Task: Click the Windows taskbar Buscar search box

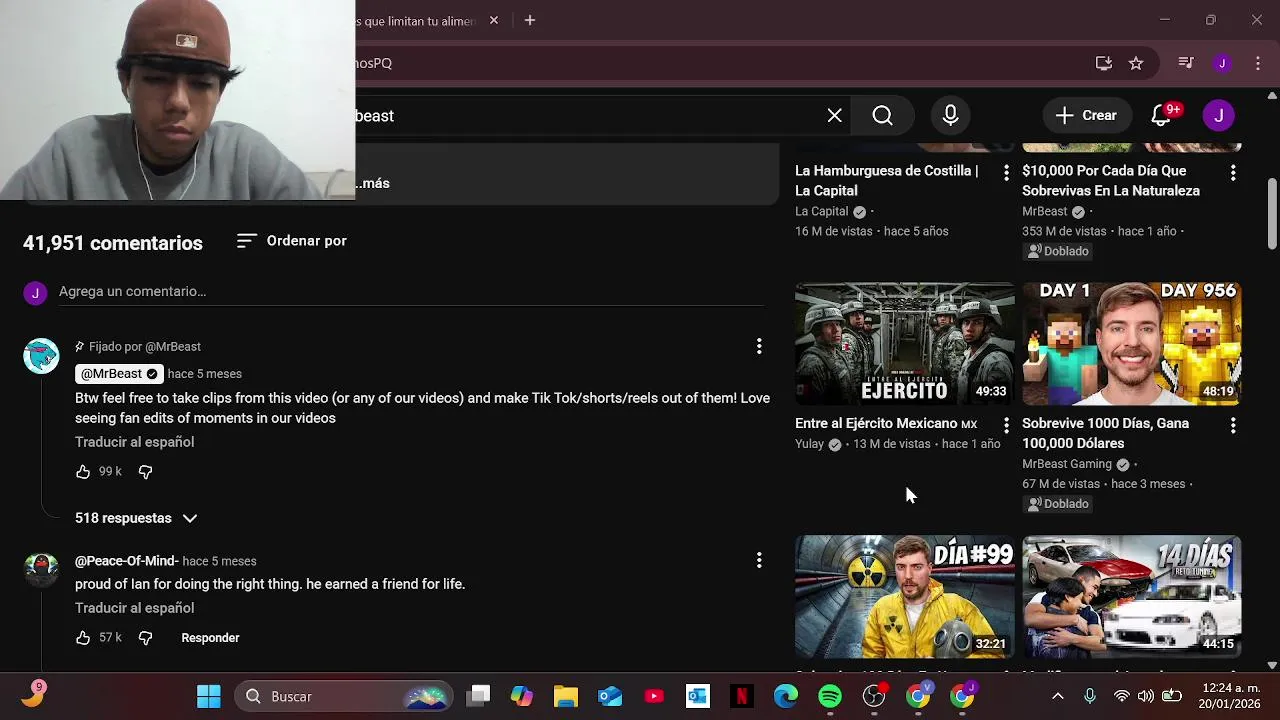Action: tap(343, 696)
